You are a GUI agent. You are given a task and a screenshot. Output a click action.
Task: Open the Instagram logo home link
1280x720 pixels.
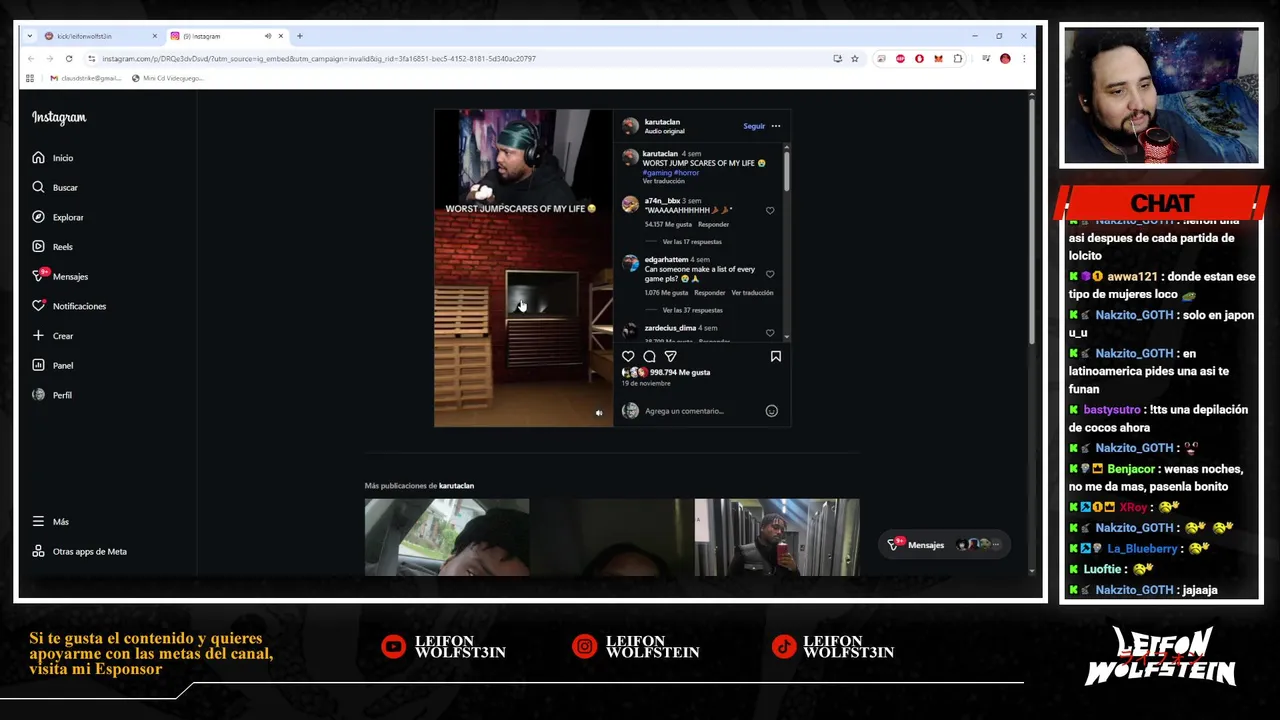click(x=59, y=118)
